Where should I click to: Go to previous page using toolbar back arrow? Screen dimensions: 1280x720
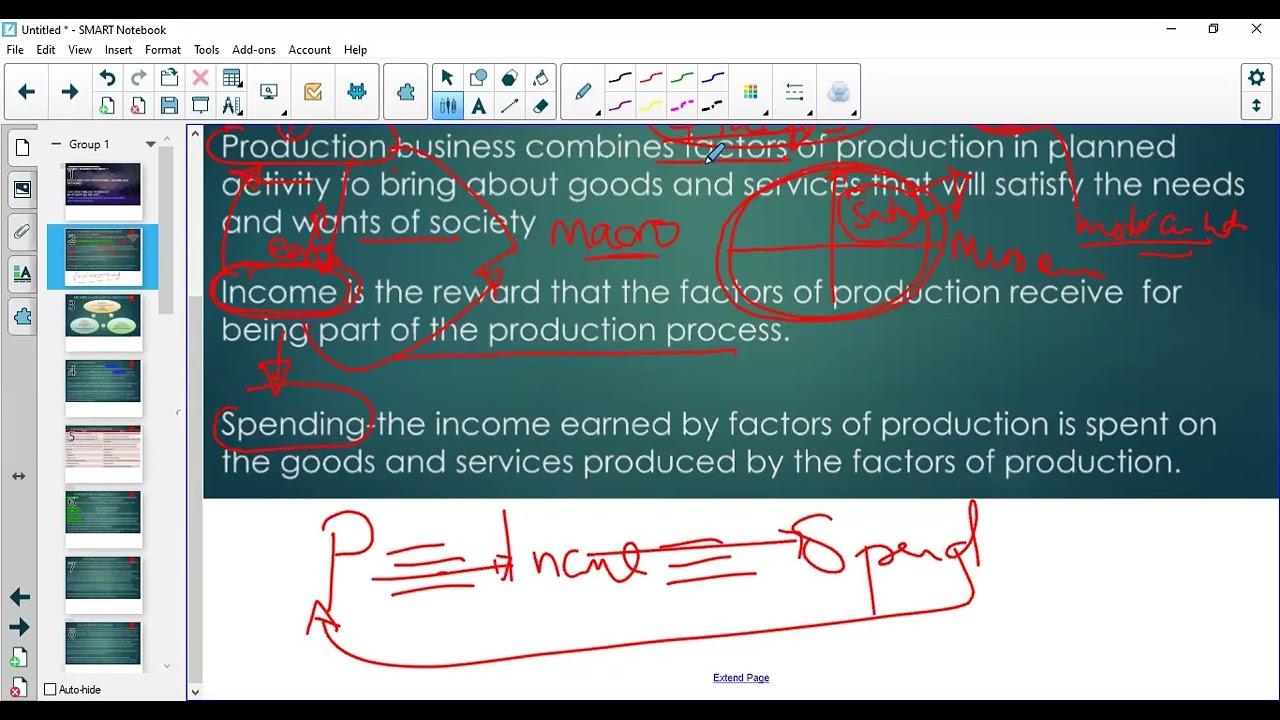coord(27,92)
